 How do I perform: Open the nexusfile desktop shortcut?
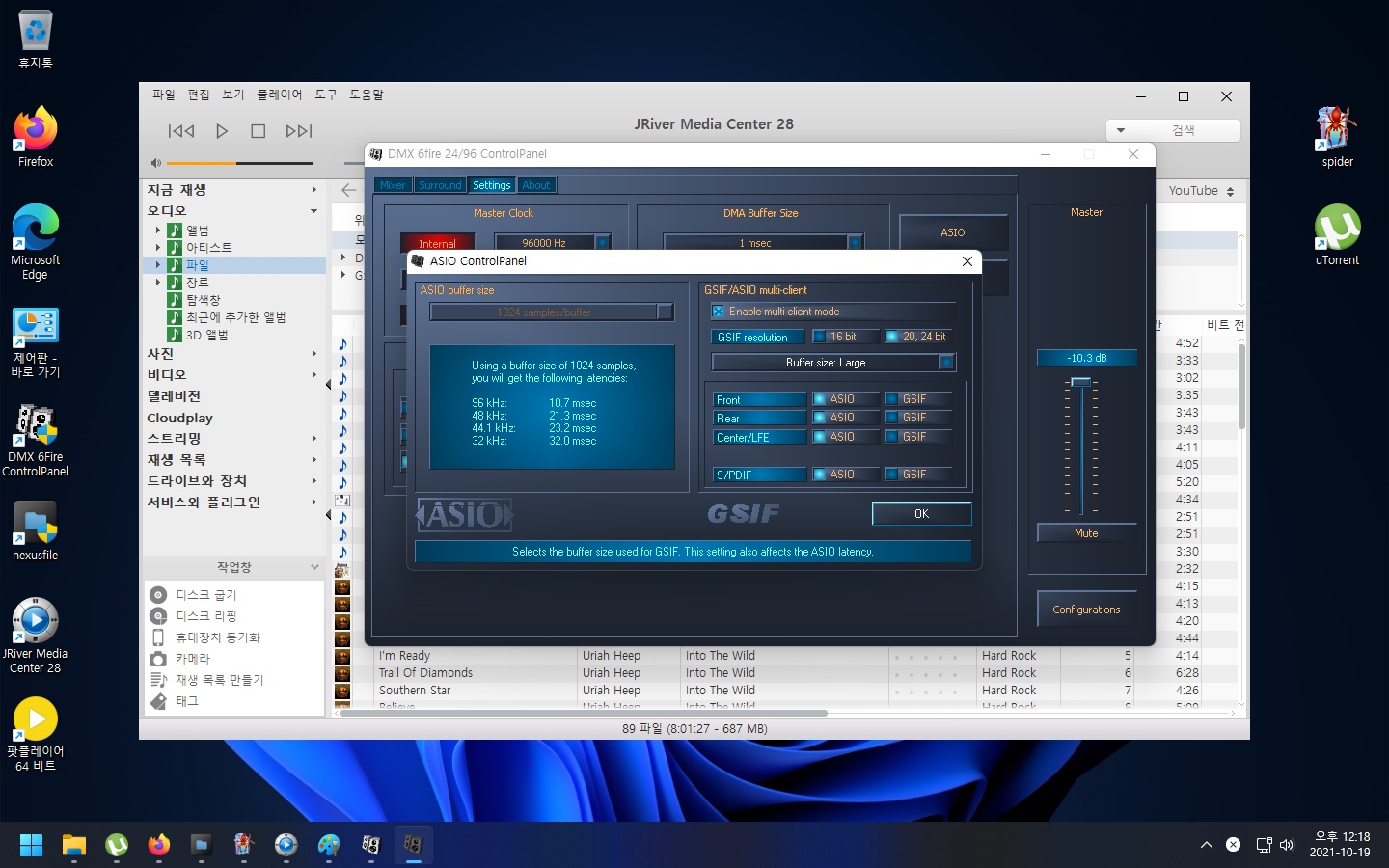[36, 531]
